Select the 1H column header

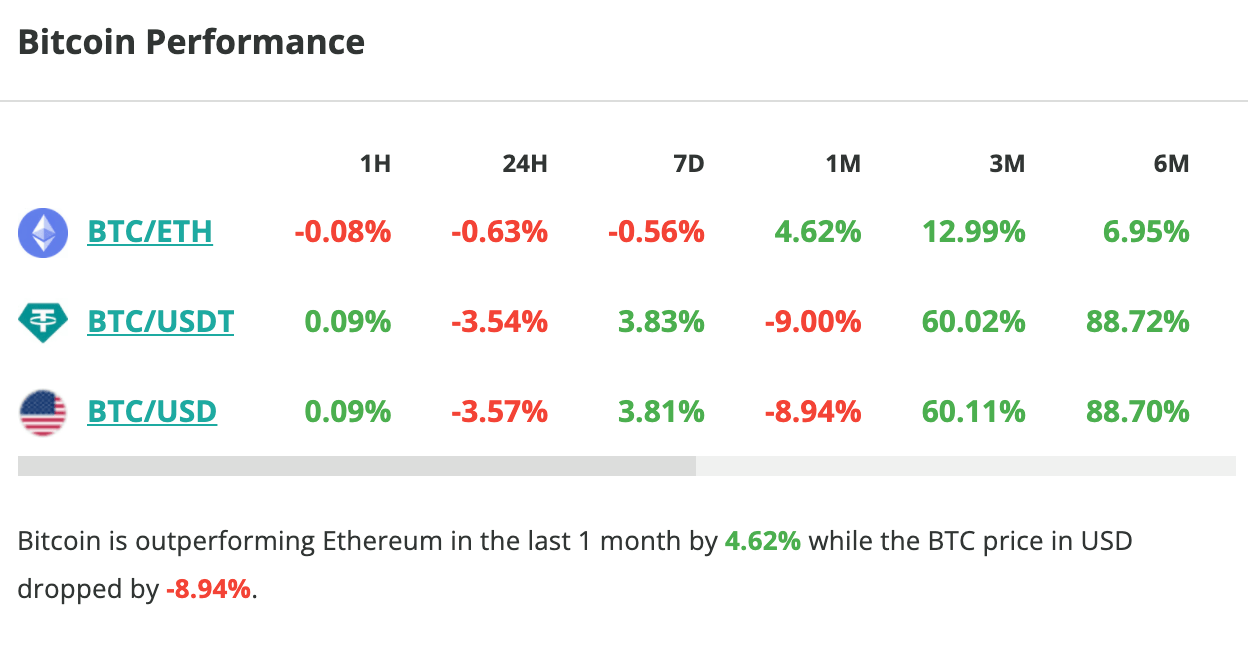[375, 164]
